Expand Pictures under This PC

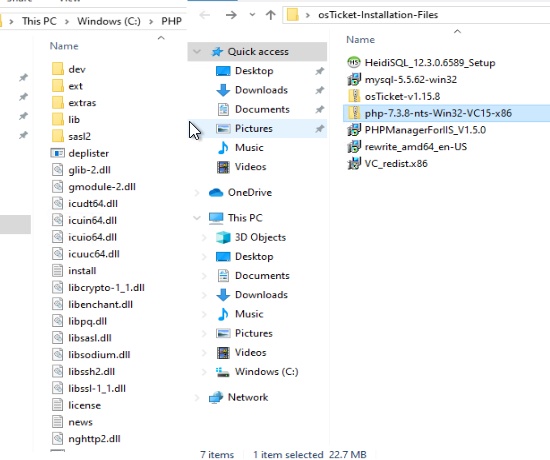click(x=204, y=333)
